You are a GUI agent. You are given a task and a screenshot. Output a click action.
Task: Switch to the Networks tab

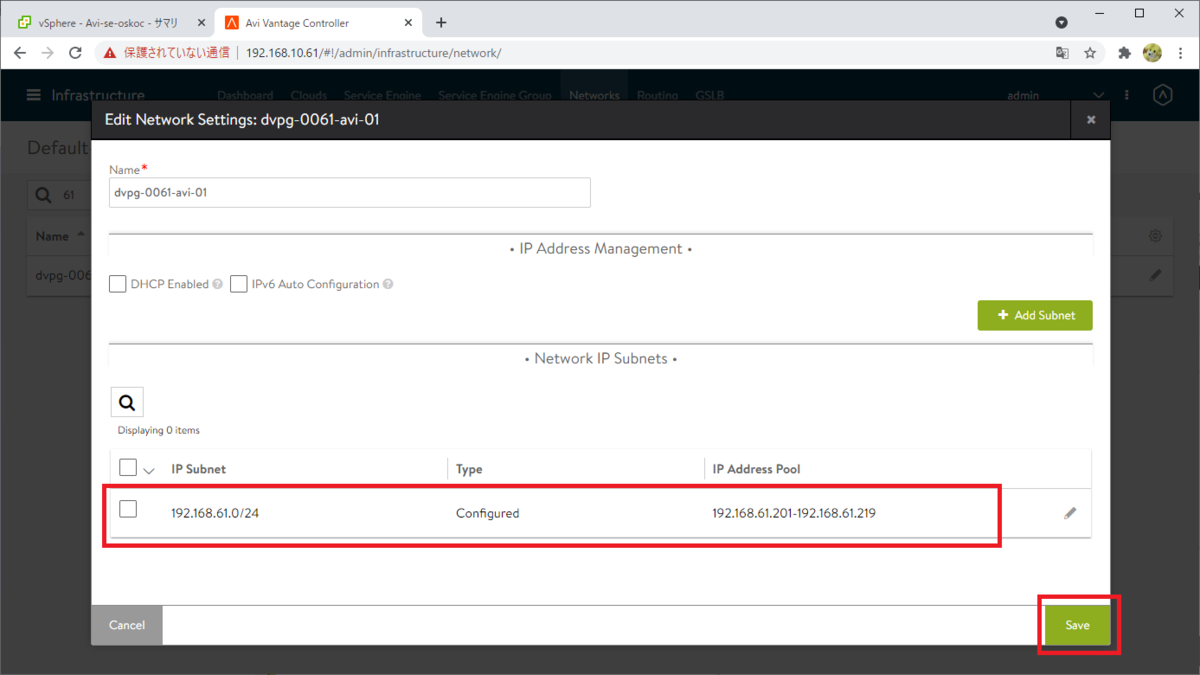594,96
